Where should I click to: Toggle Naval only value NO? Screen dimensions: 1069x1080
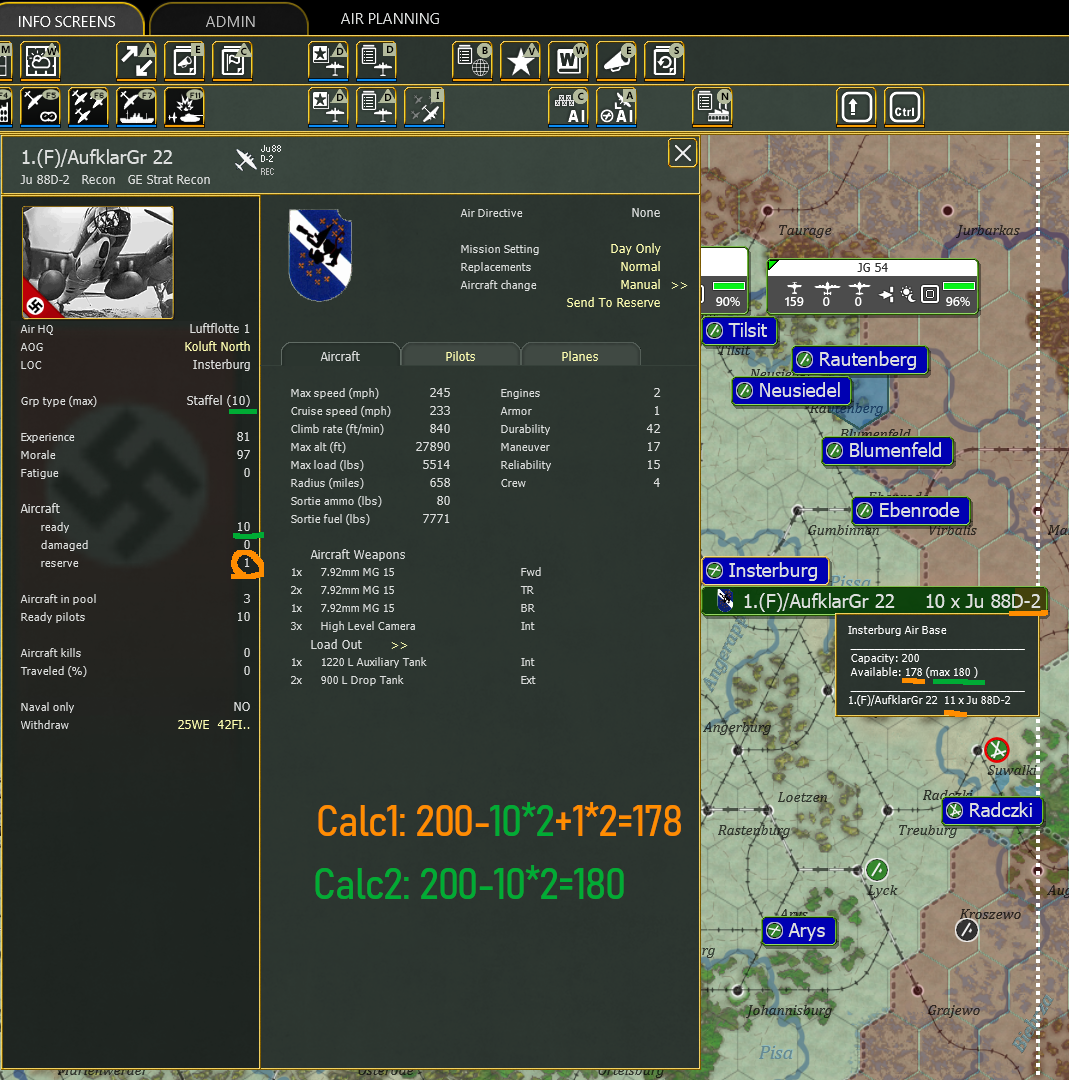tap(242, 707)
